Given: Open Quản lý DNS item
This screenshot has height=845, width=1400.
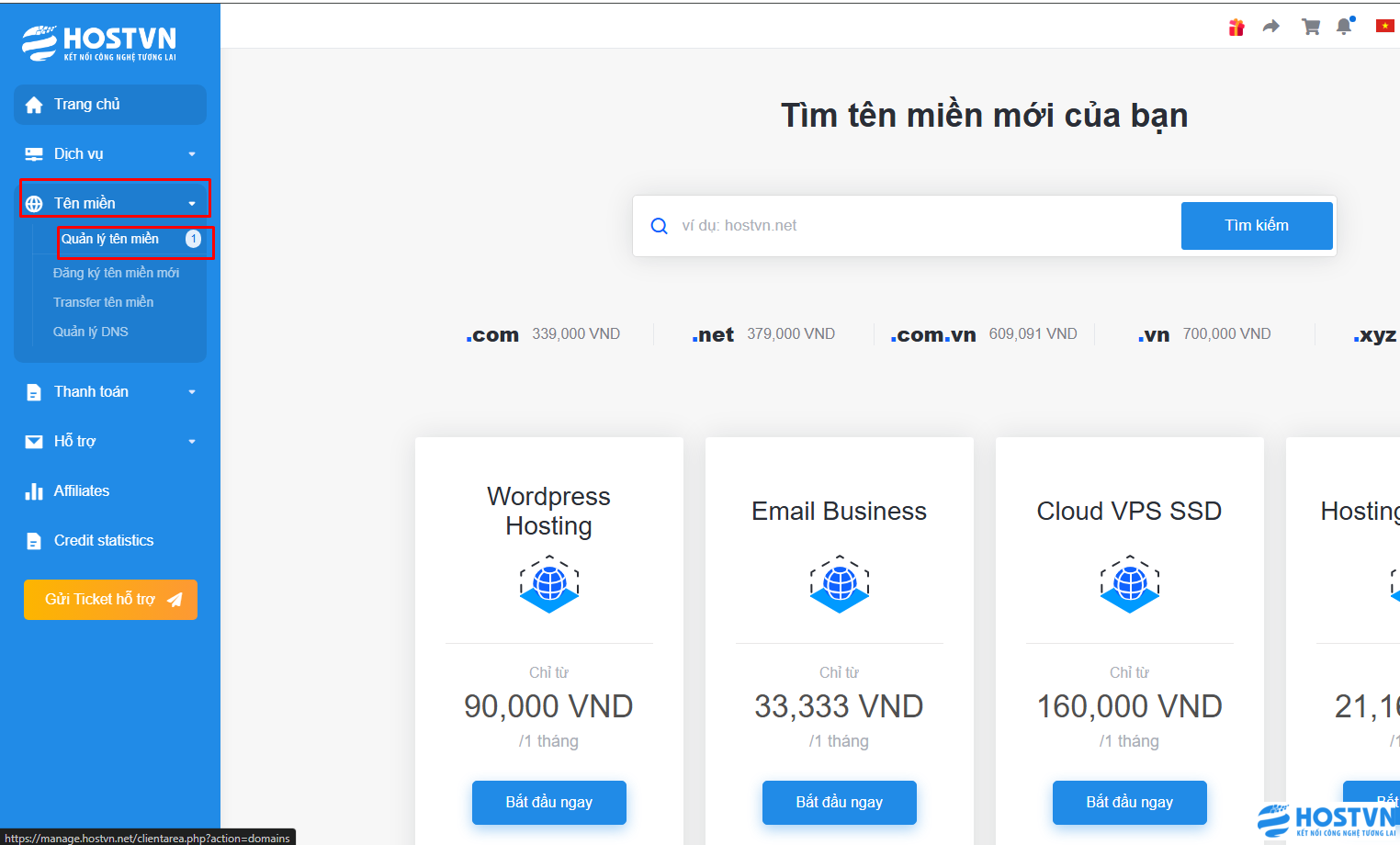Looking at the screenshot, I should coord(90,332).
